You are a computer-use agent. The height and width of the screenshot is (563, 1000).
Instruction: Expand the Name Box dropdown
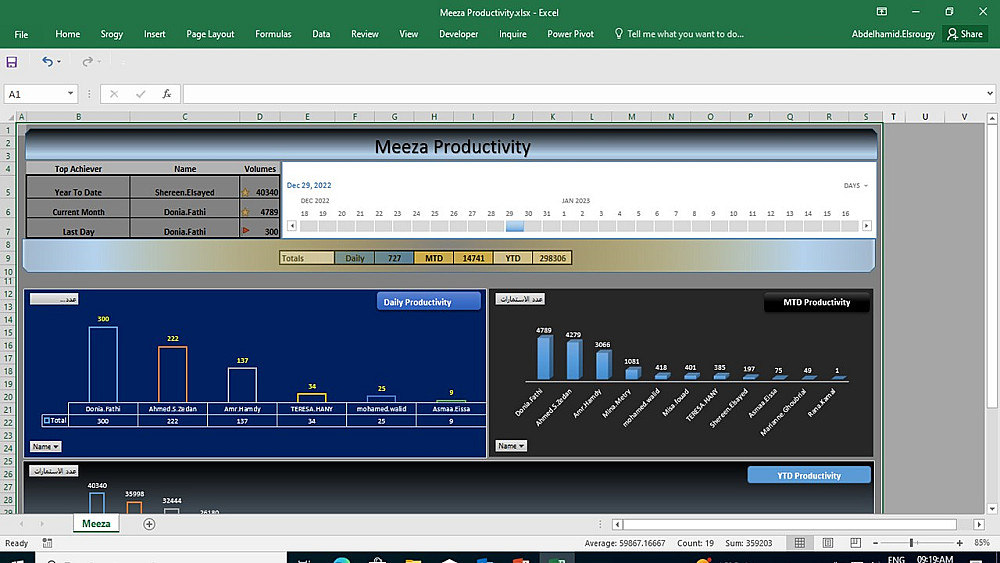[70, 94]
